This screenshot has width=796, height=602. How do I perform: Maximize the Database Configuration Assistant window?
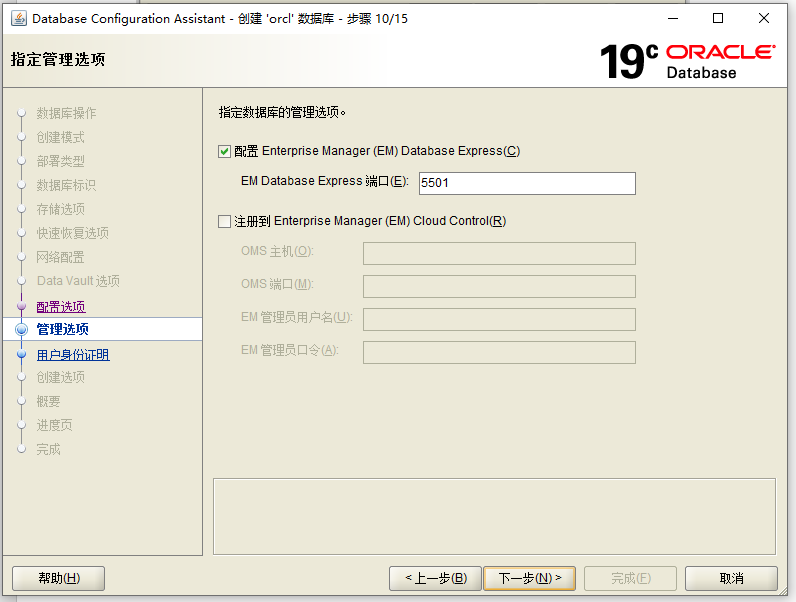point(718,19)
